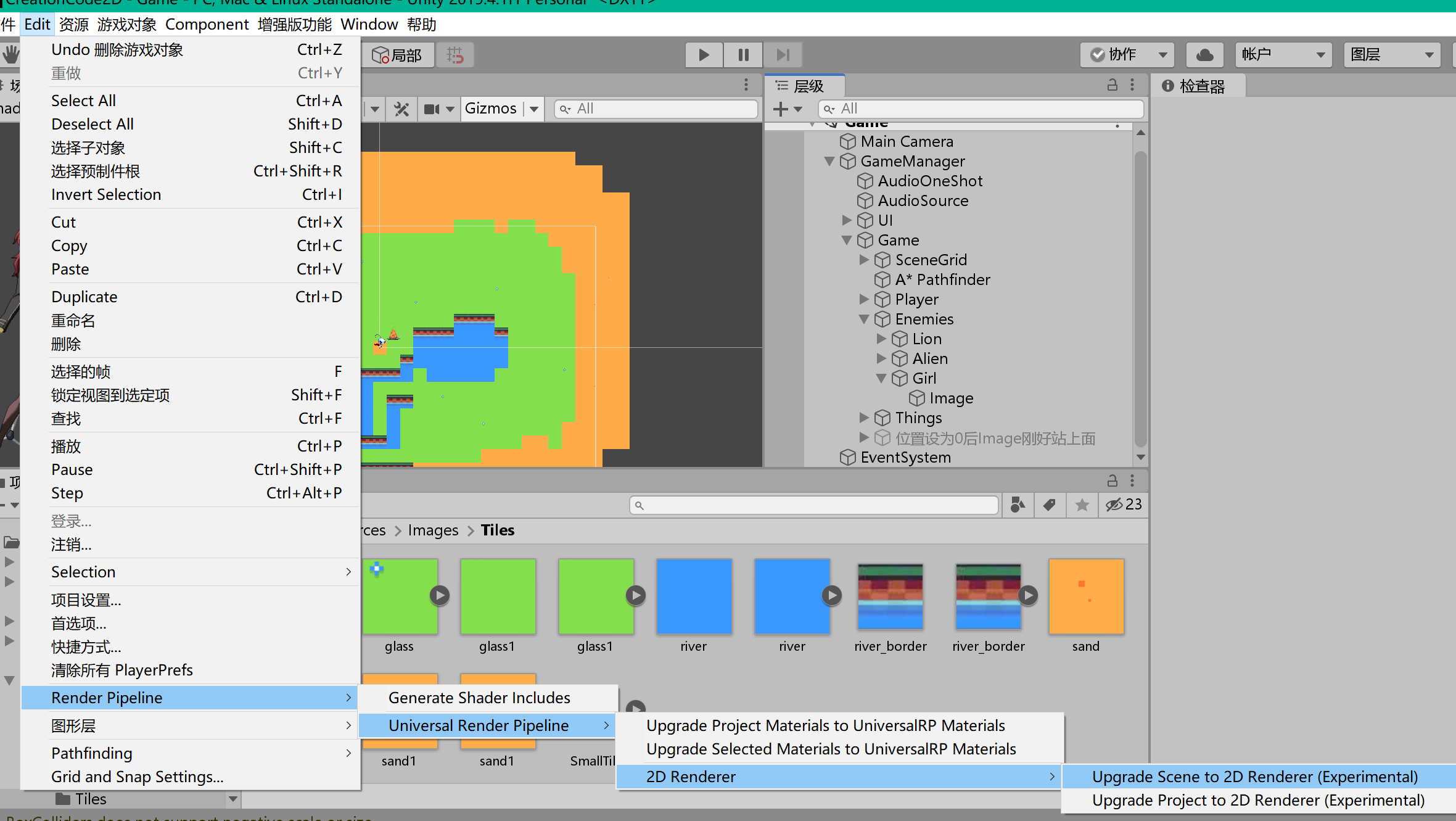
Task: Click the favorites star icon in Project window
Action: (1082, 505)
